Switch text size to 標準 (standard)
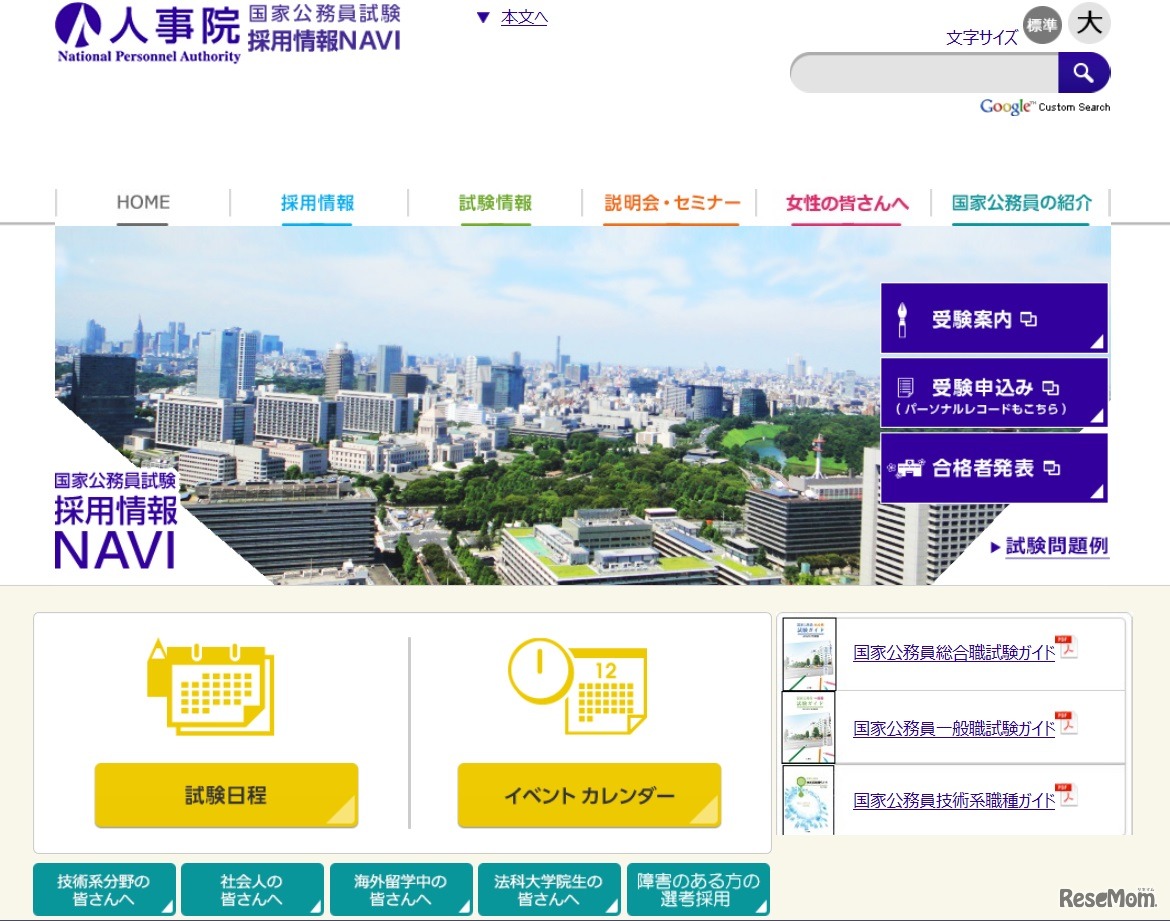1170x921 pixels. click(1041, 25)
